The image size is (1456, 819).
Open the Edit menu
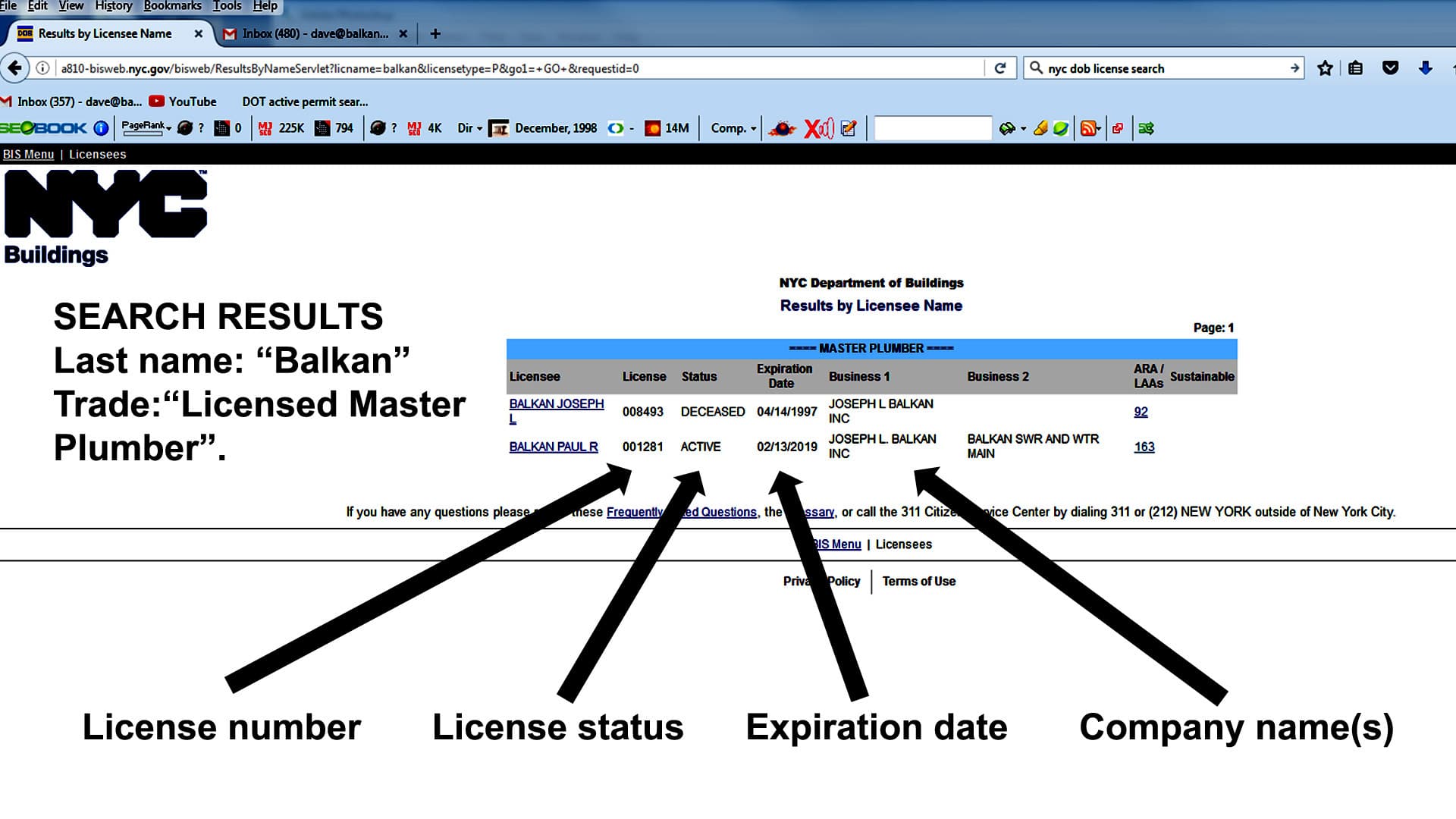[38, 6]
